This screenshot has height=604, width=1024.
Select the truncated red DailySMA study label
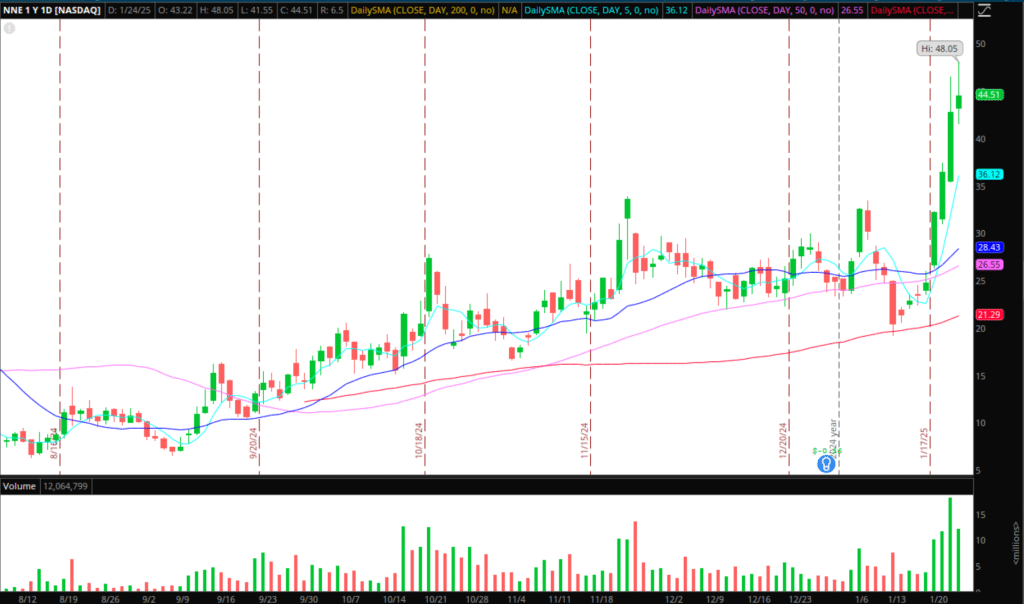912,10
